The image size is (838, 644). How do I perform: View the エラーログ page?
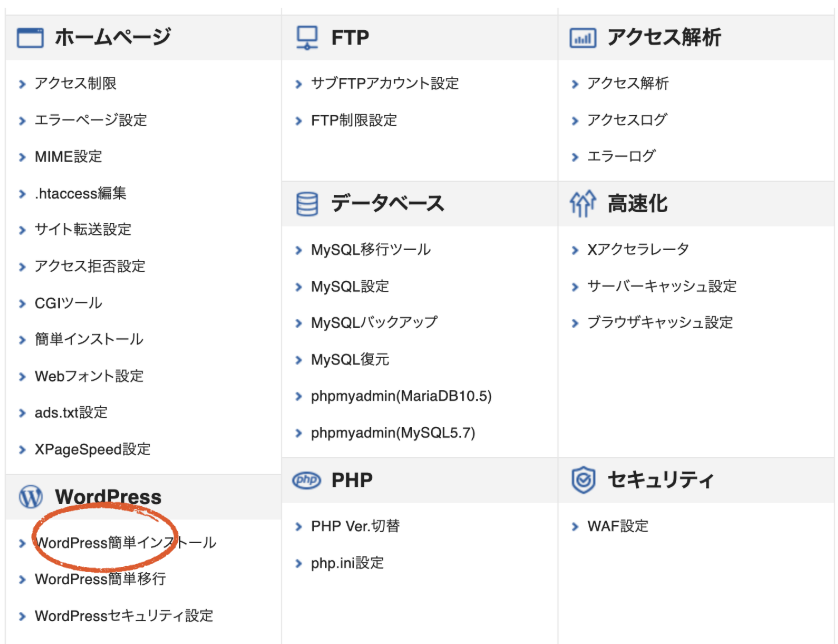click(x=621, y=156)
